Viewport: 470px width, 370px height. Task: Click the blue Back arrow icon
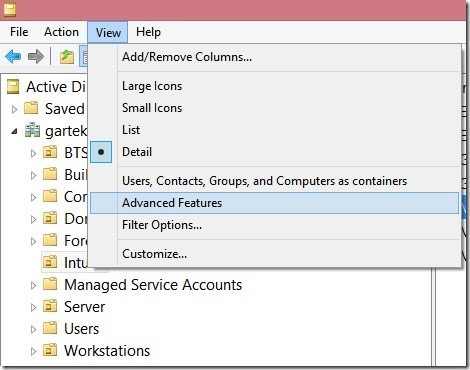pos(13,56)
